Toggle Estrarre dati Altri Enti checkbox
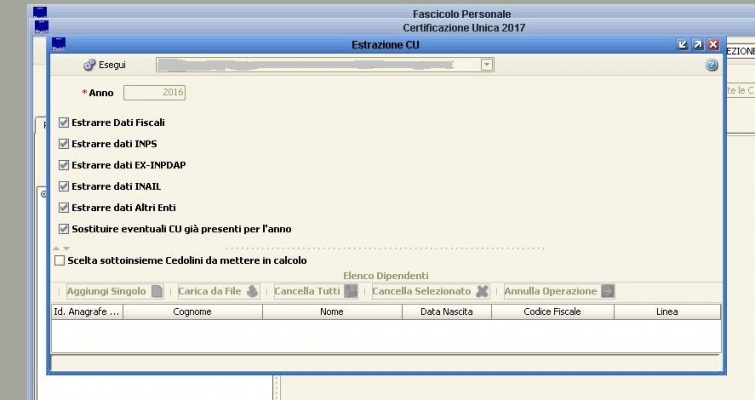This screenshot has height=400, width=755. coord(64,207)
